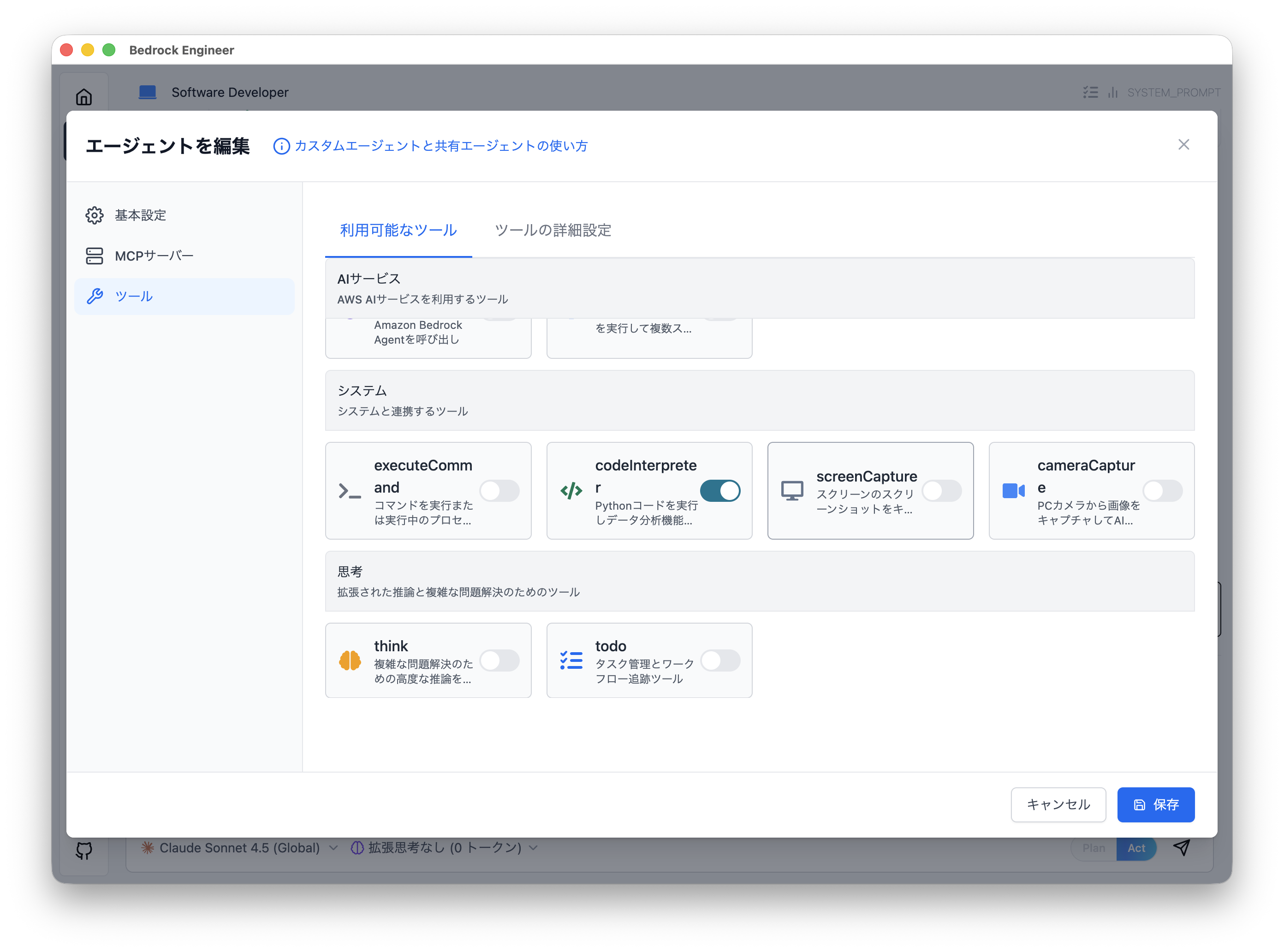Click the 保存 button to save

1155,804
